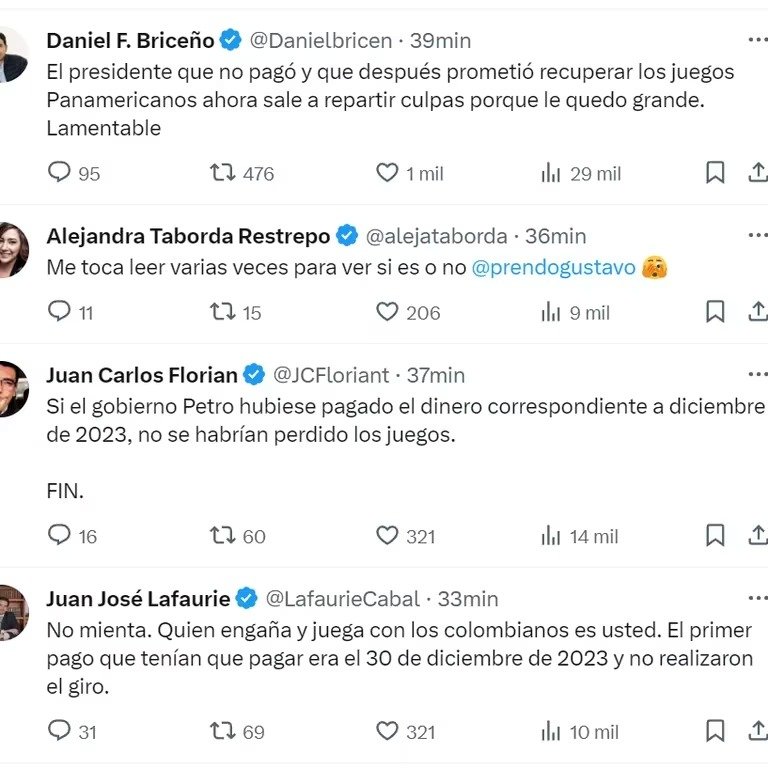Open more options on Juan Carlos Florian's tweet
Screen dimensions: 768x768
758,375
